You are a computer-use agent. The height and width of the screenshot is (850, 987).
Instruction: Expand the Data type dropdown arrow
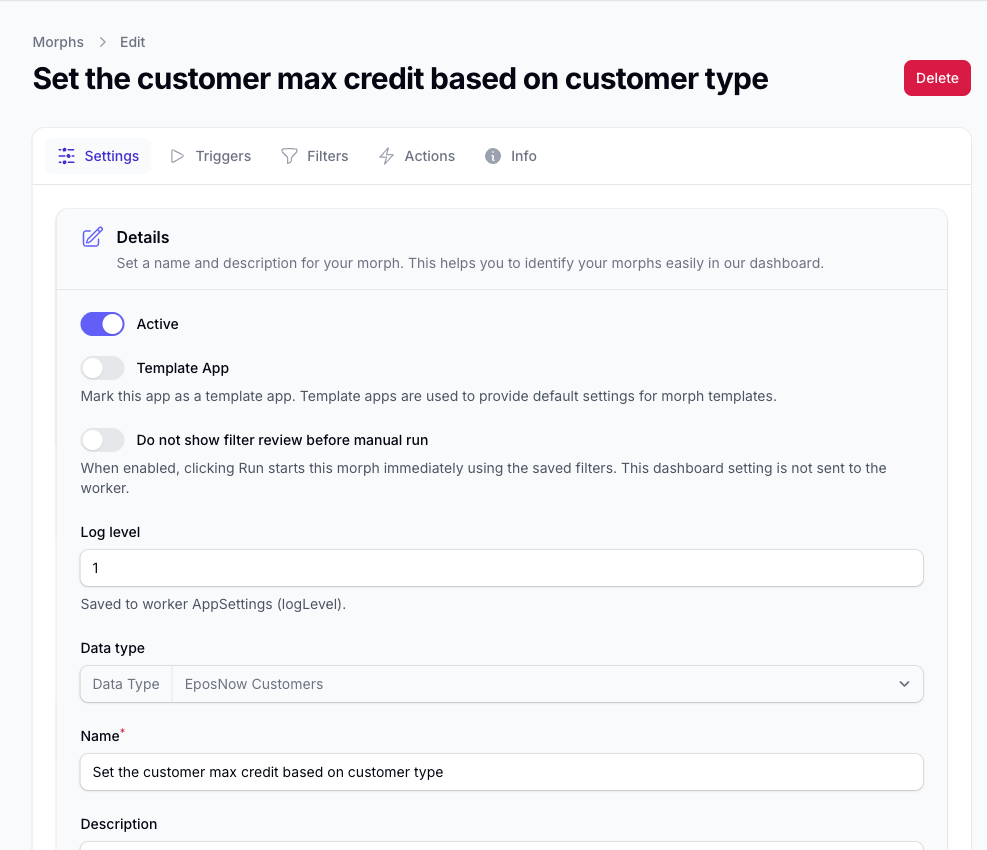[x=905, y=684]
